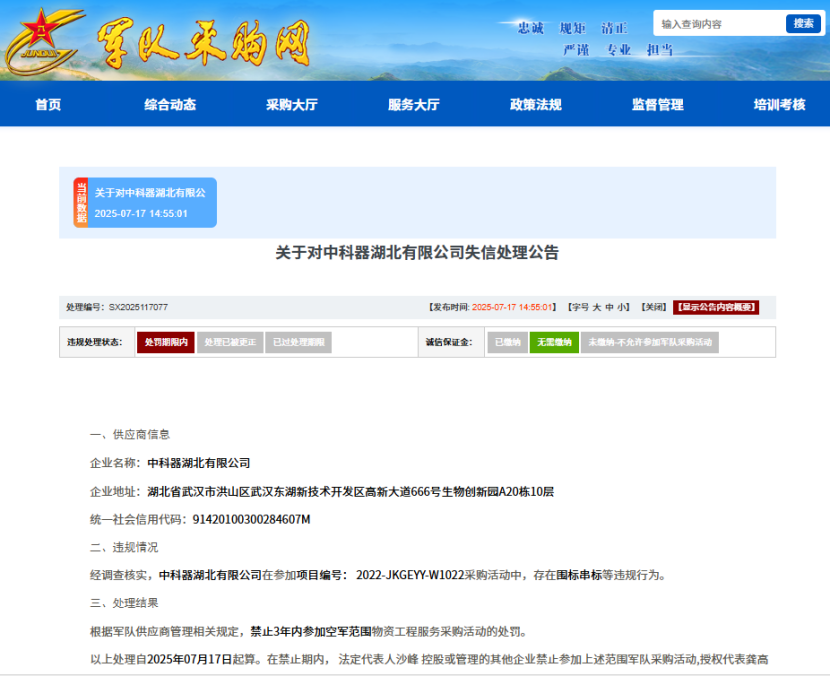830x676 pixels.
Task: Open the 培训考核 navigation tab
Action: [779, 104]
